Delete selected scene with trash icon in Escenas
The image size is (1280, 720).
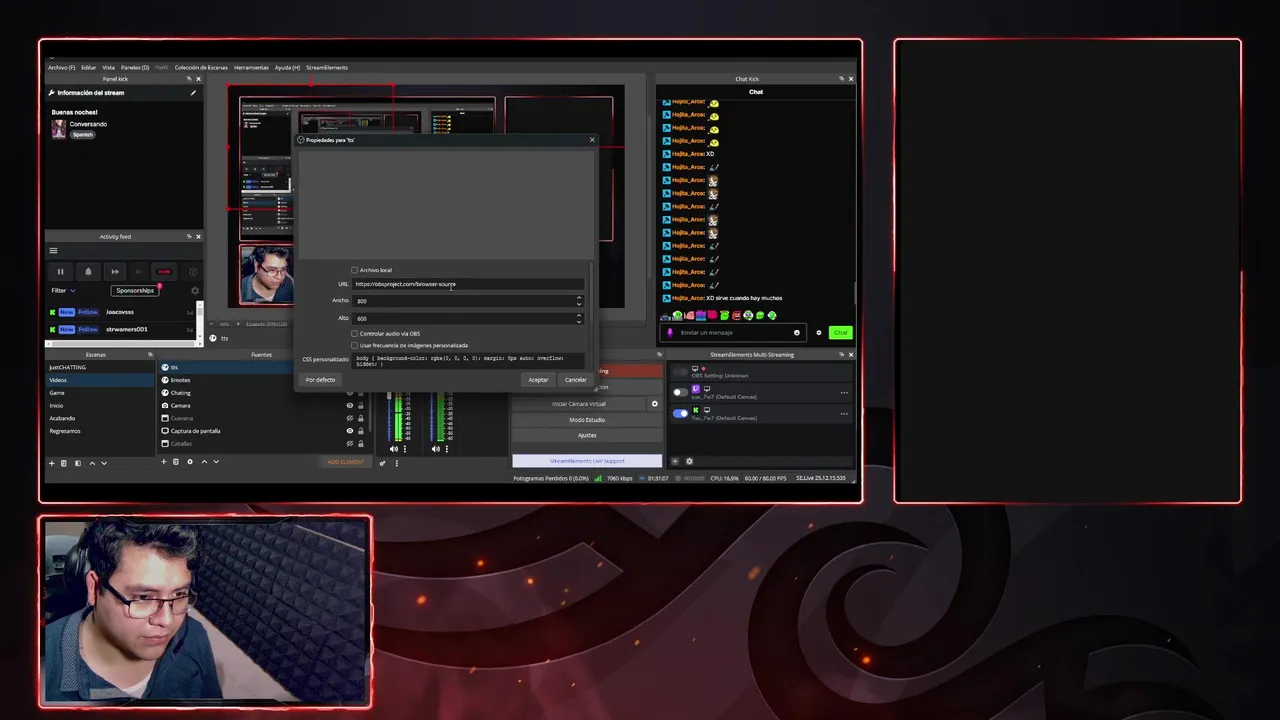tap(64, 463)
